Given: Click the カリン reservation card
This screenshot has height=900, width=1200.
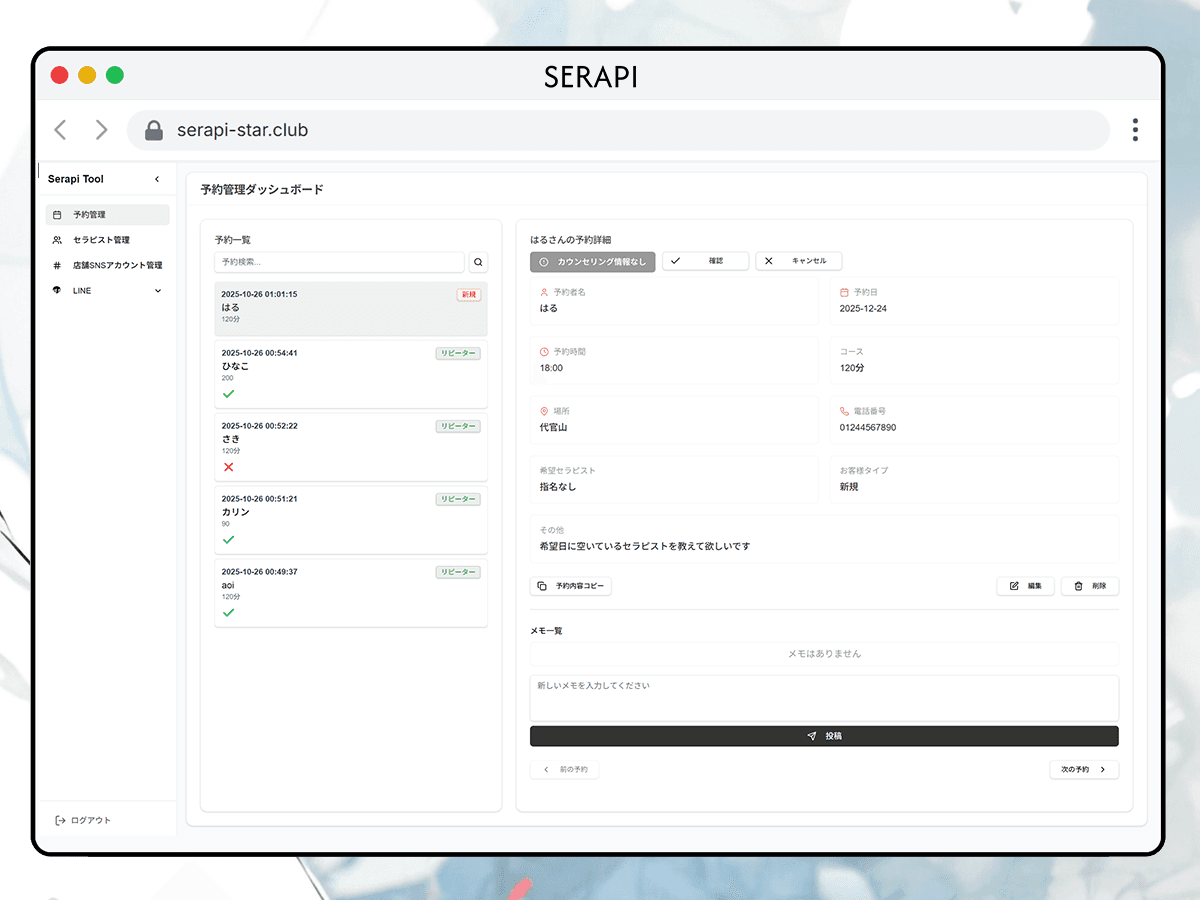Looking at the screenshot, I should click(351, 520).
